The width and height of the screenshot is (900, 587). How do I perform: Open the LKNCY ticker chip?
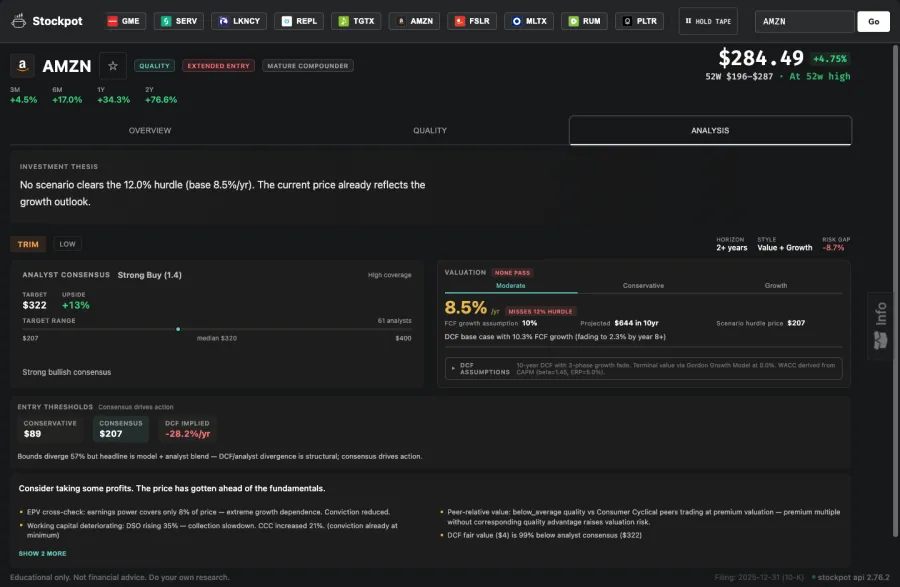pos(239,21)
